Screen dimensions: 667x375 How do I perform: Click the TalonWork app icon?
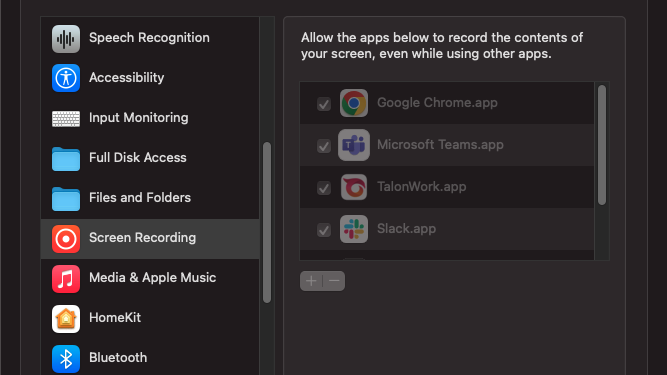click(x=353, y=187)
